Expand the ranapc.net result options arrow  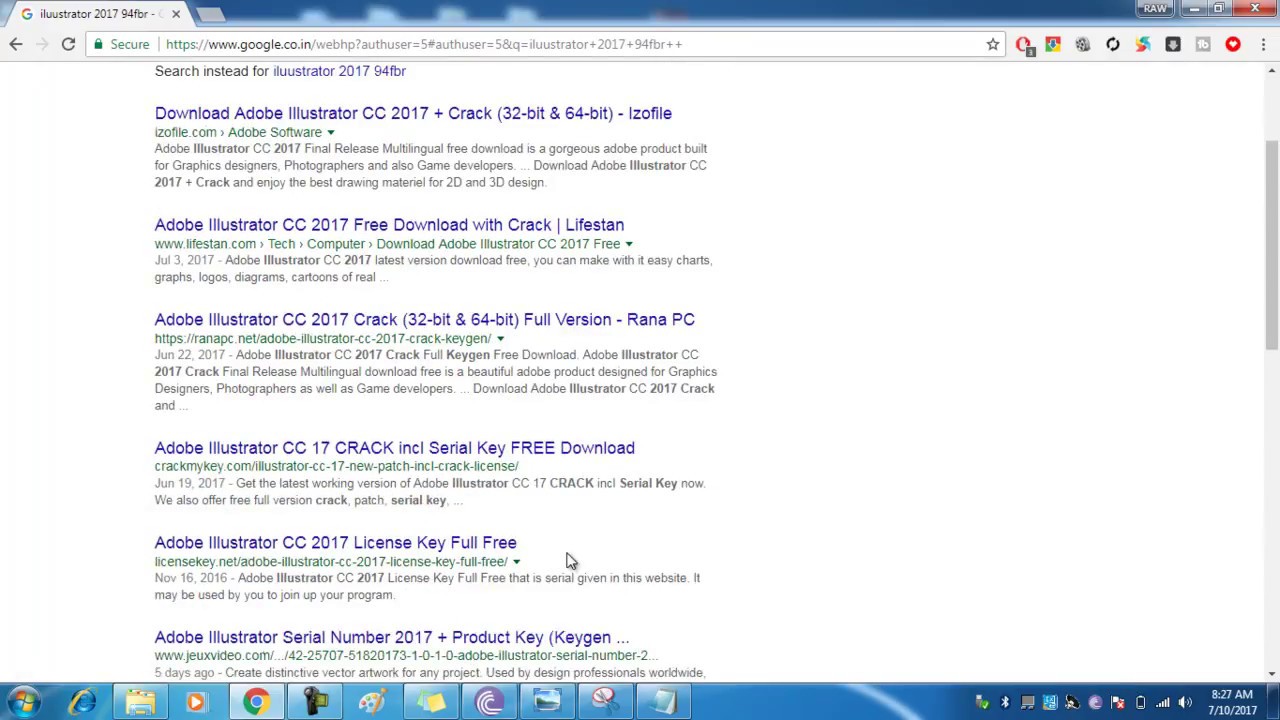click(x=500, y=339)
